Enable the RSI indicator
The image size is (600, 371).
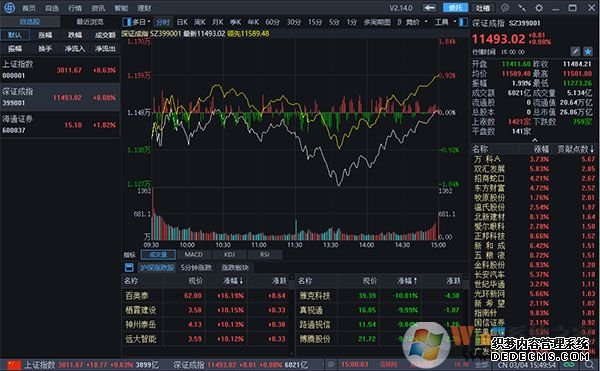coord(264,254)
